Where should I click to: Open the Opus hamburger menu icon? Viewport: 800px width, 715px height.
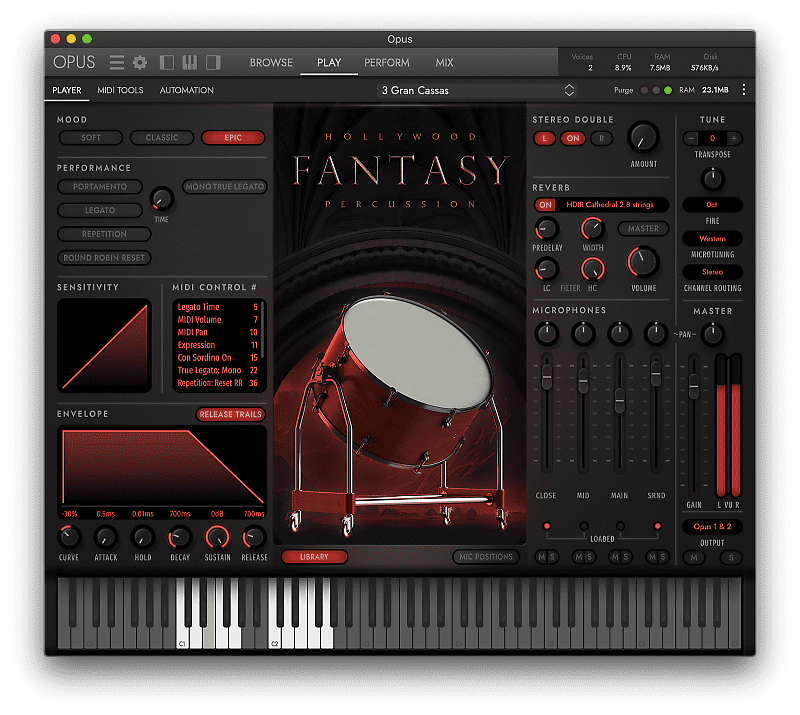[117, 62]
